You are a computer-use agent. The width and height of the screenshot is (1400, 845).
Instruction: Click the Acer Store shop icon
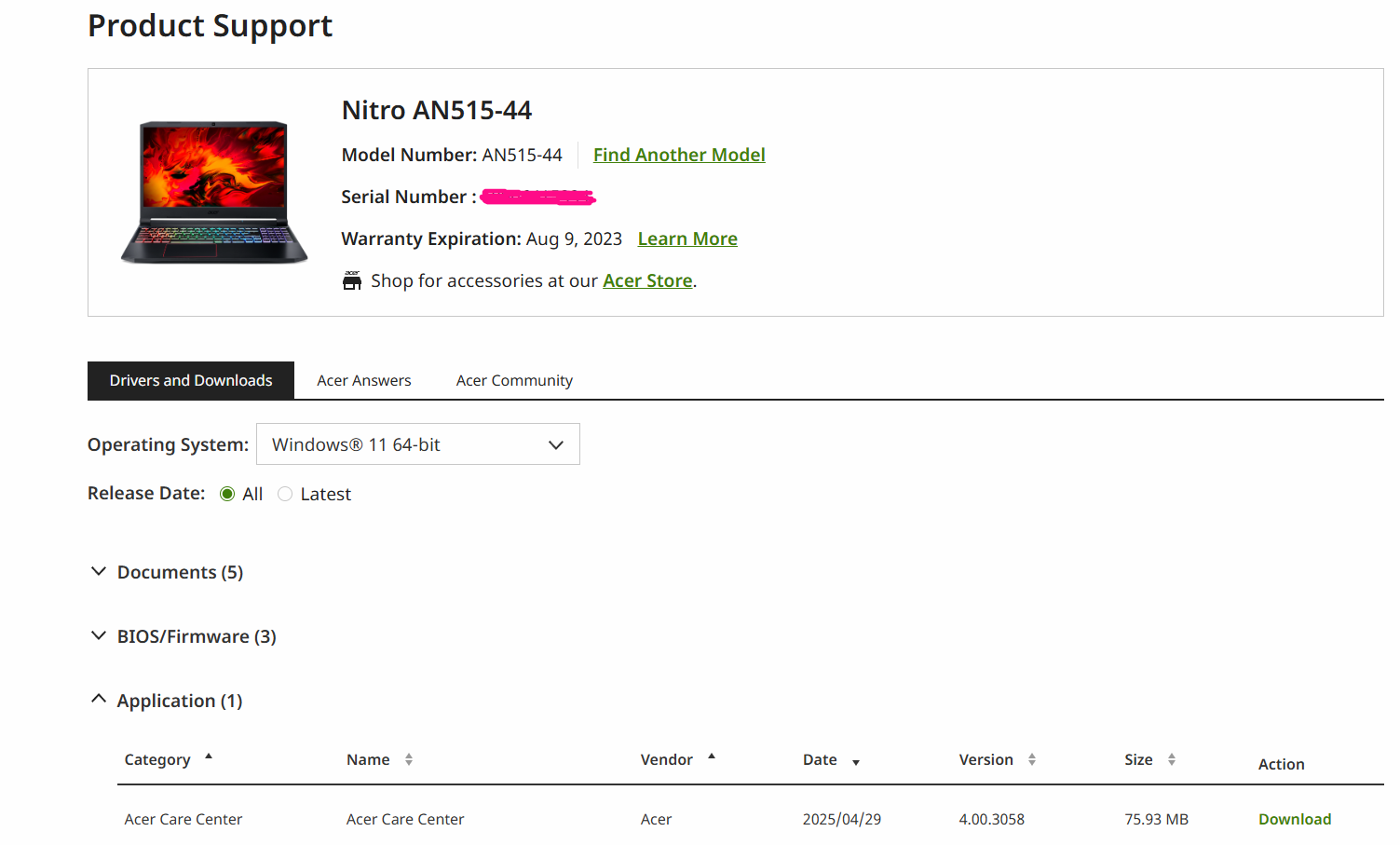352,280
